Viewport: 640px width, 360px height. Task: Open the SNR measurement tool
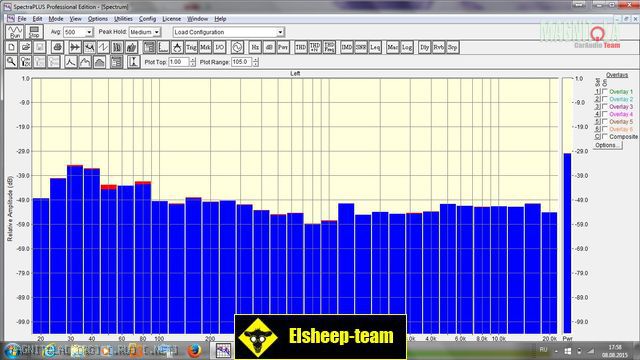tap(361, 47)
